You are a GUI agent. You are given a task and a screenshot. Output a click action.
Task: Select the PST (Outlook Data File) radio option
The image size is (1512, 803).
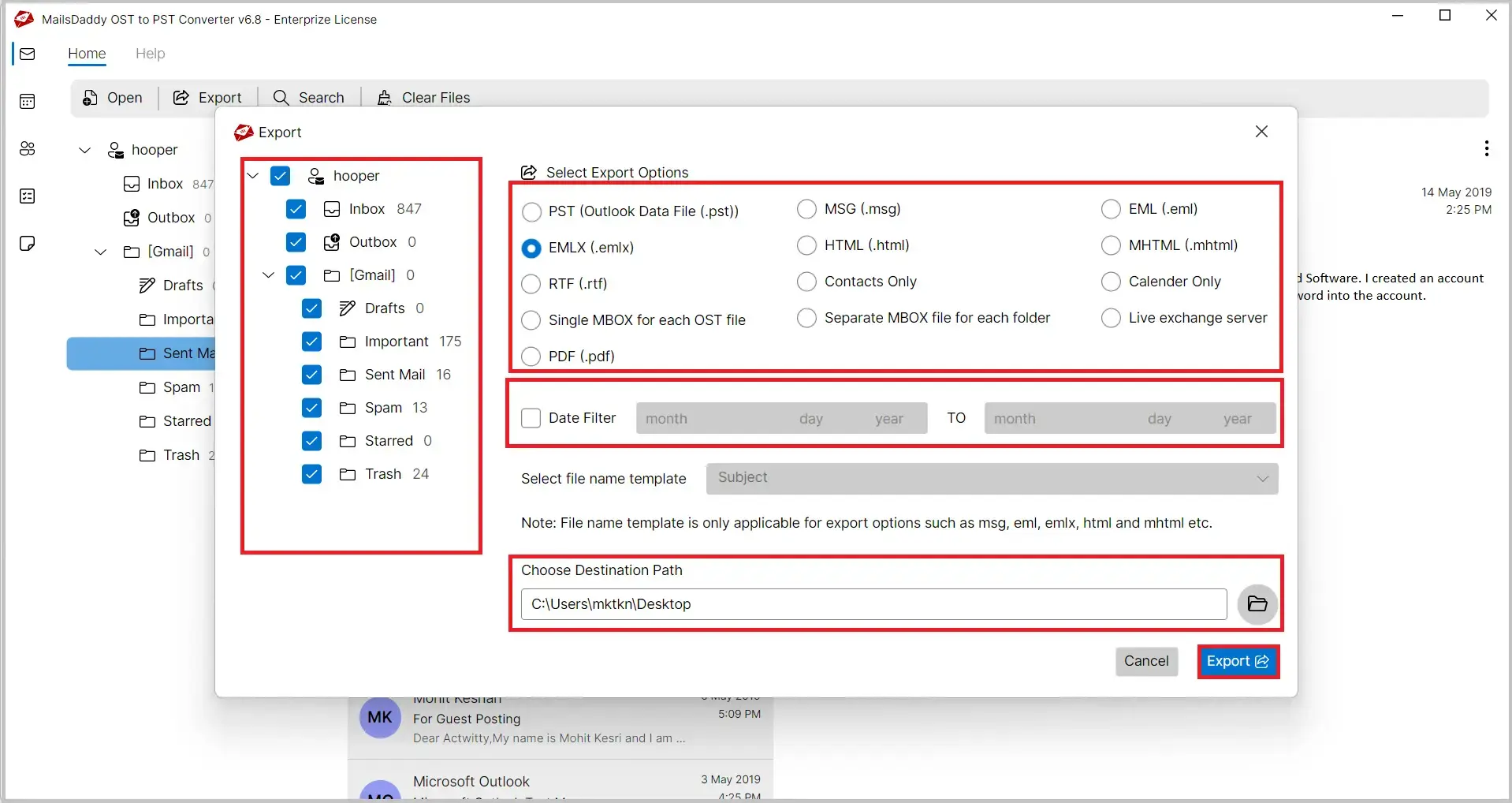tap(531, 211)
